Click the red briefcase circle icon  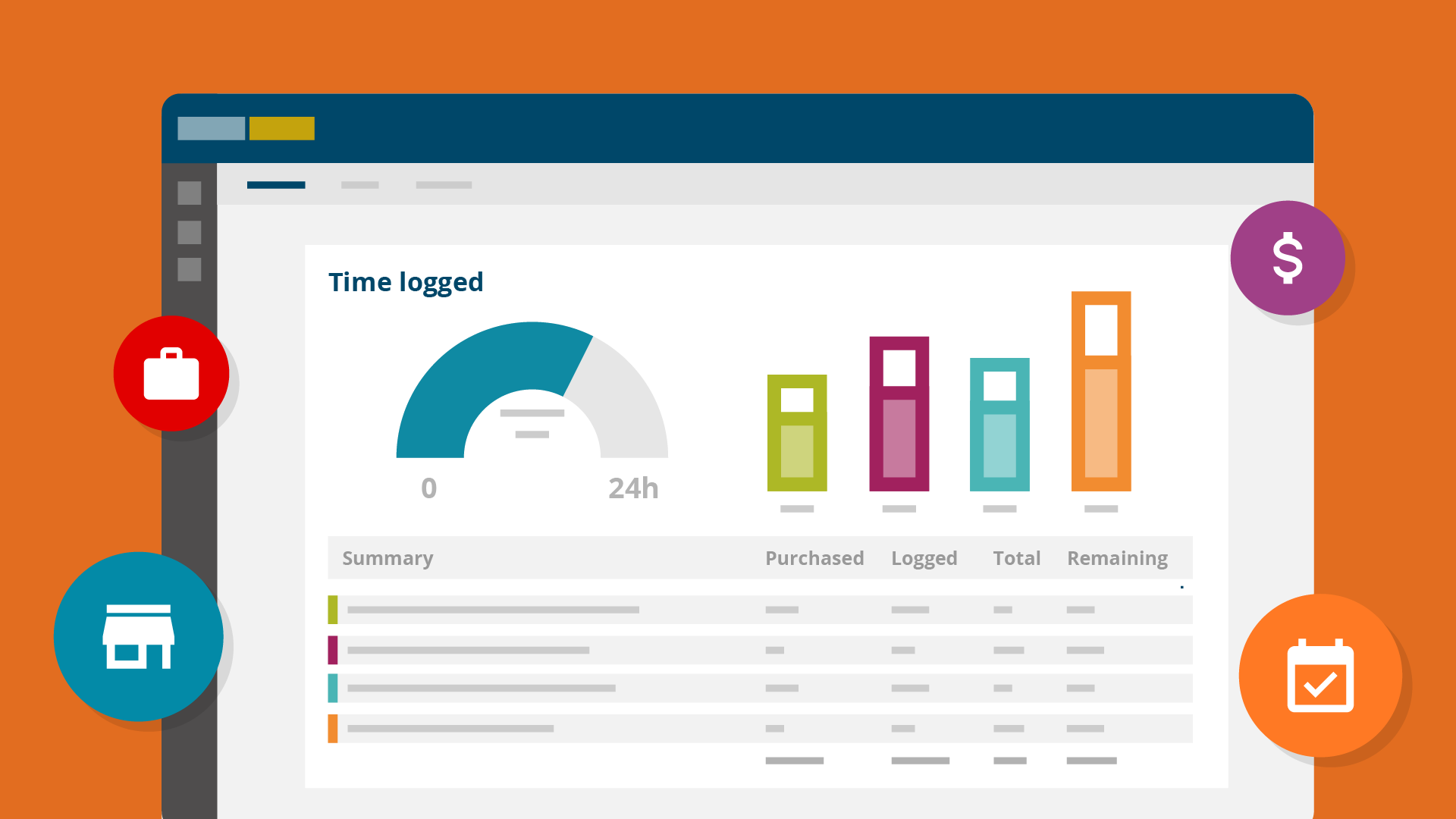pos(171,373)
